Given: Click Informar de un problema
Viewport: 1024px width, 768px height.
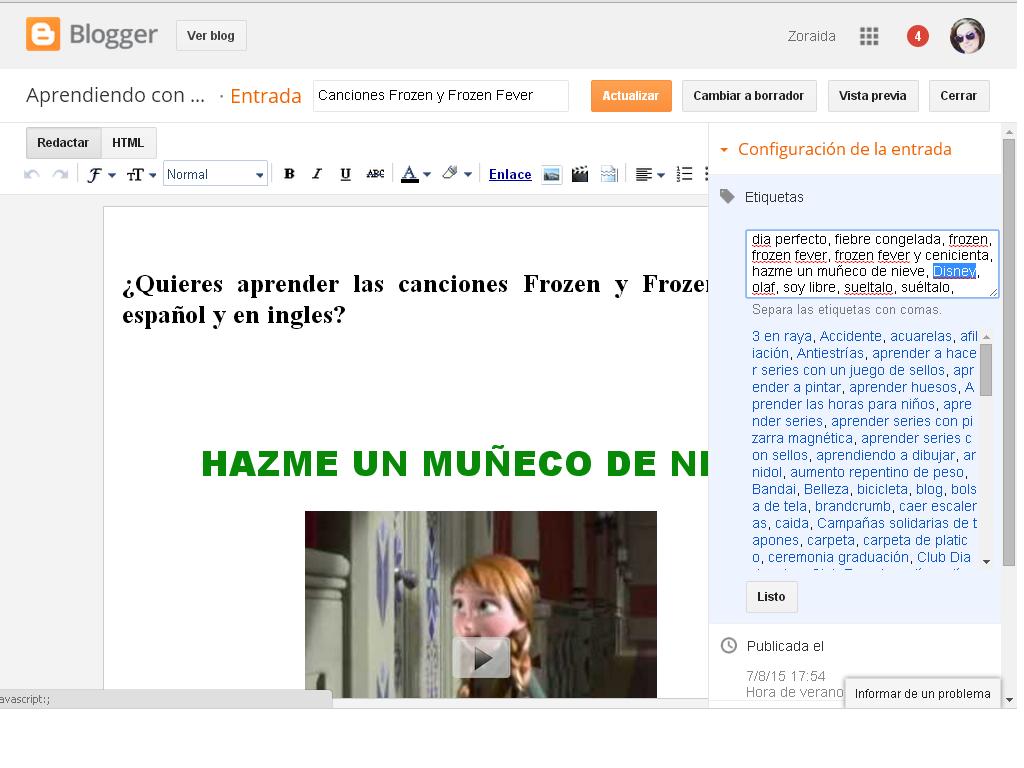Looking at the screenshot, I should (x=922, y=694).
